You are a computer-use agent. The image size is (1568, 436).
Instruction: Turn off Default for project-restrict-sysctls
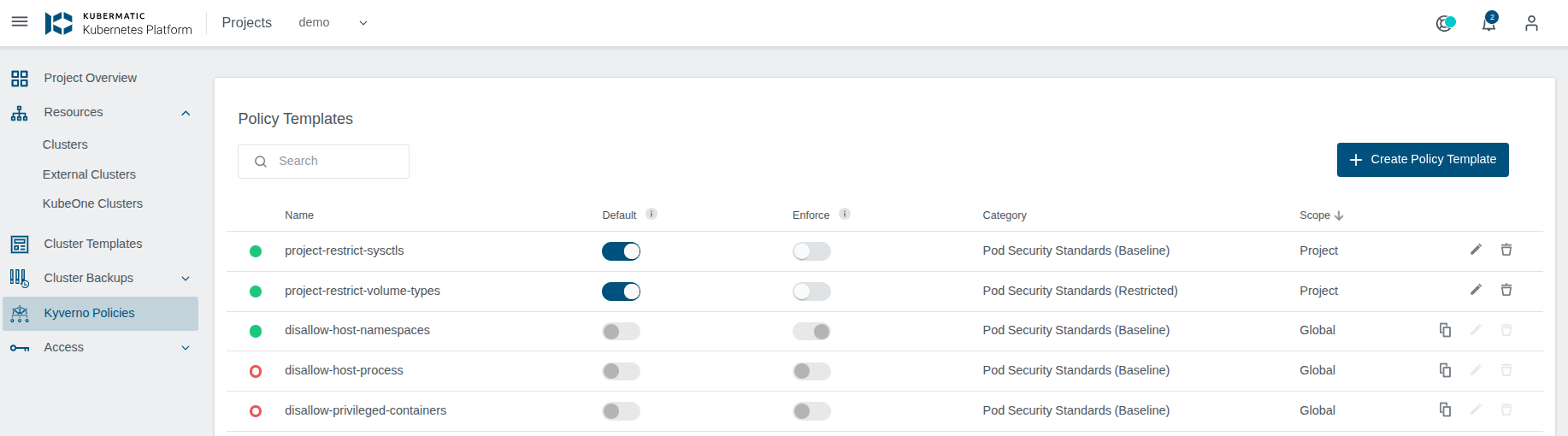(x=621, y=251)
